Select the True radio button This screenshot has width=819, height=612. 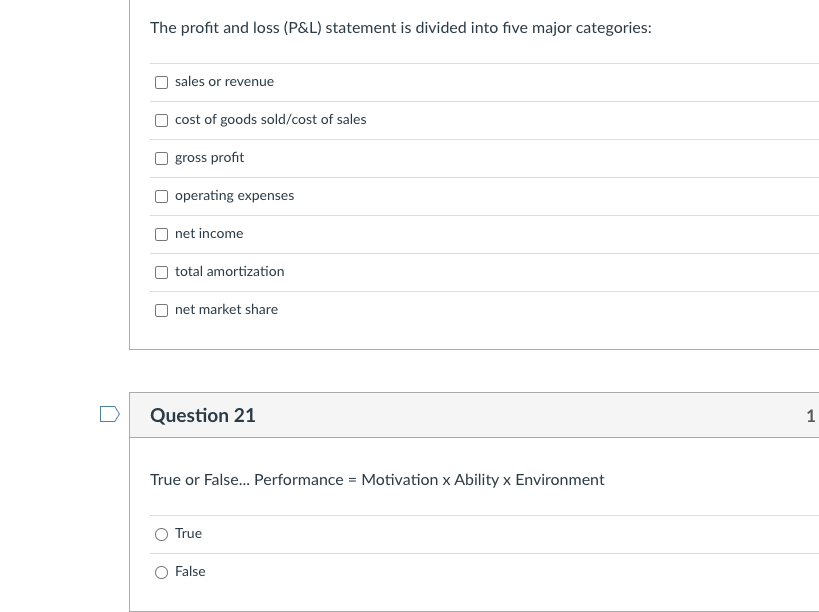[161, 534]
